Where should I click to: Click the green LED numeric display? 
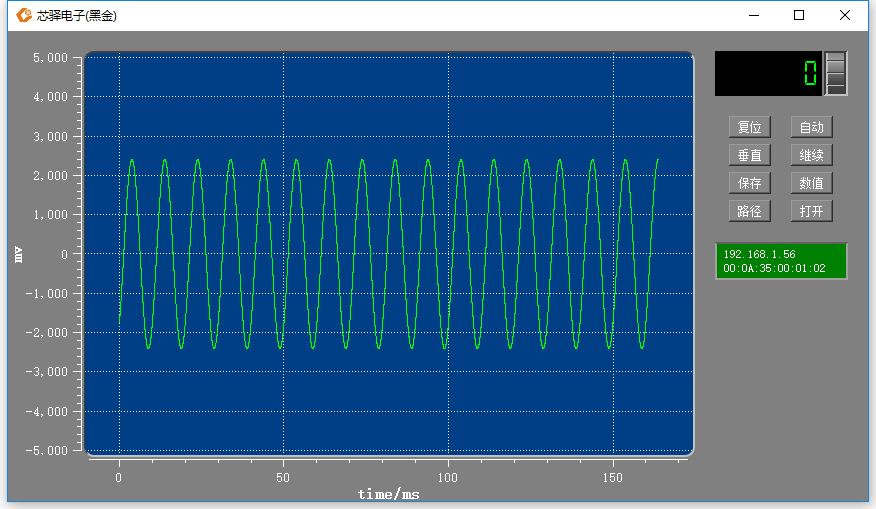point(768,73)
